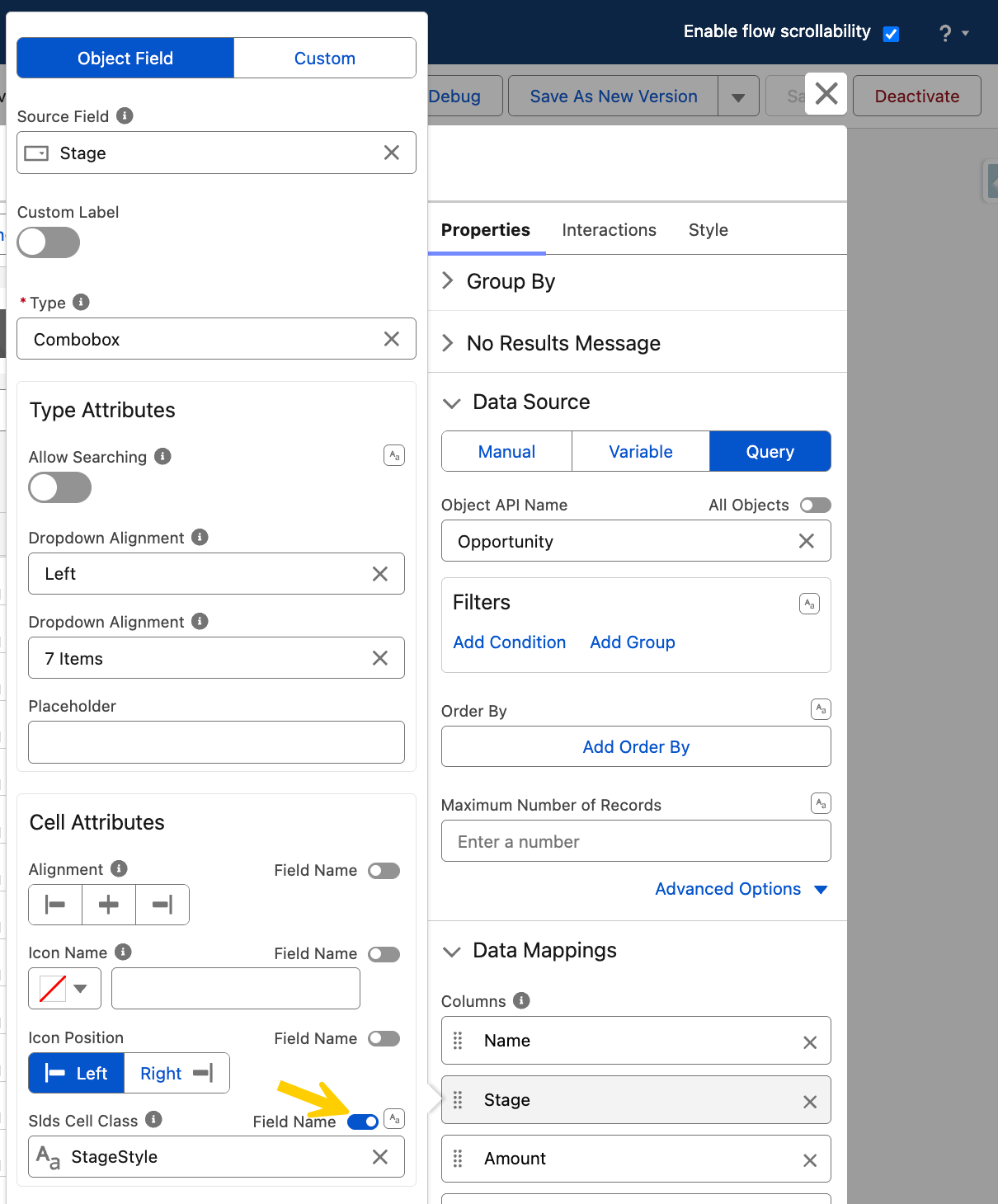Open Save As New Version dropdown arrow
The height and width of the screenshot is (1204, 998).
coord(738,96)
